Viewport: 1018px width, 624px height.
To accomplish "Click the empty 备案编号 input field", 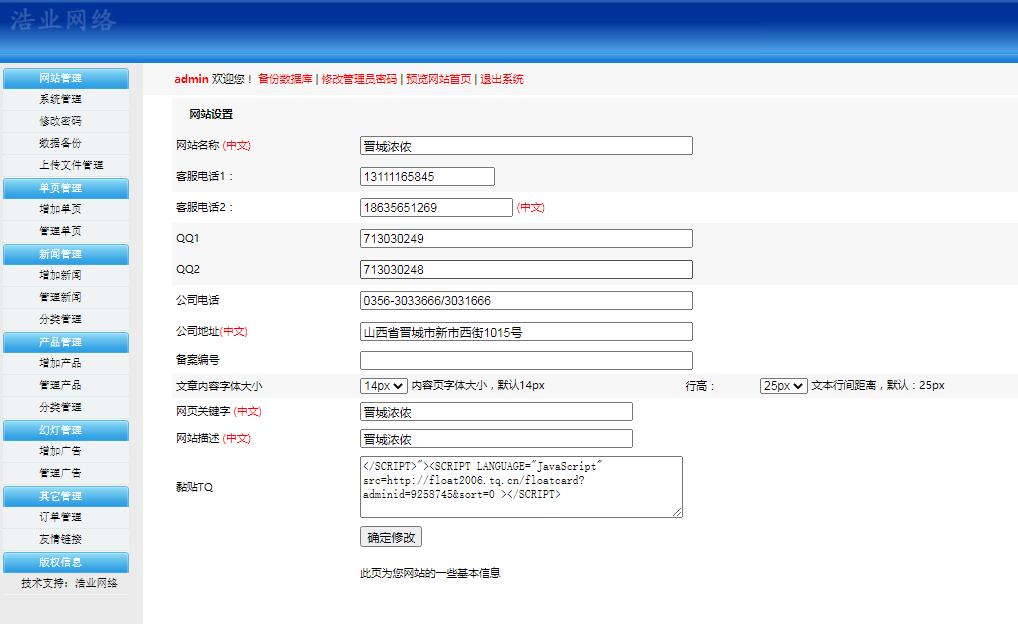I will click(x=527, y=360).
